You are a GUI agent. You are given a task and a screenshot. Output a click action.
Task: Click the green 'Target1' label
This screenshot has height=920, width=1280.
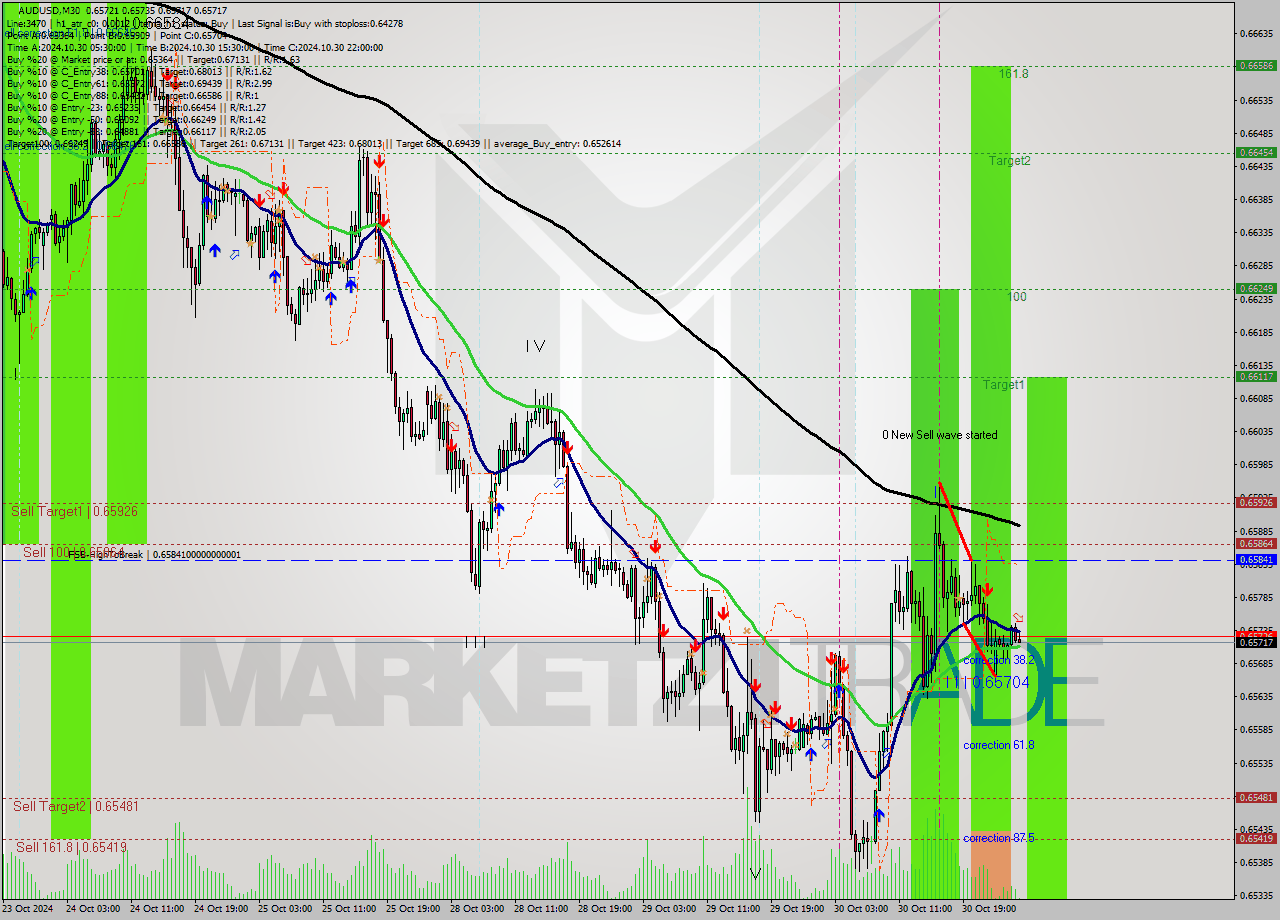[x=1003, y=385]
